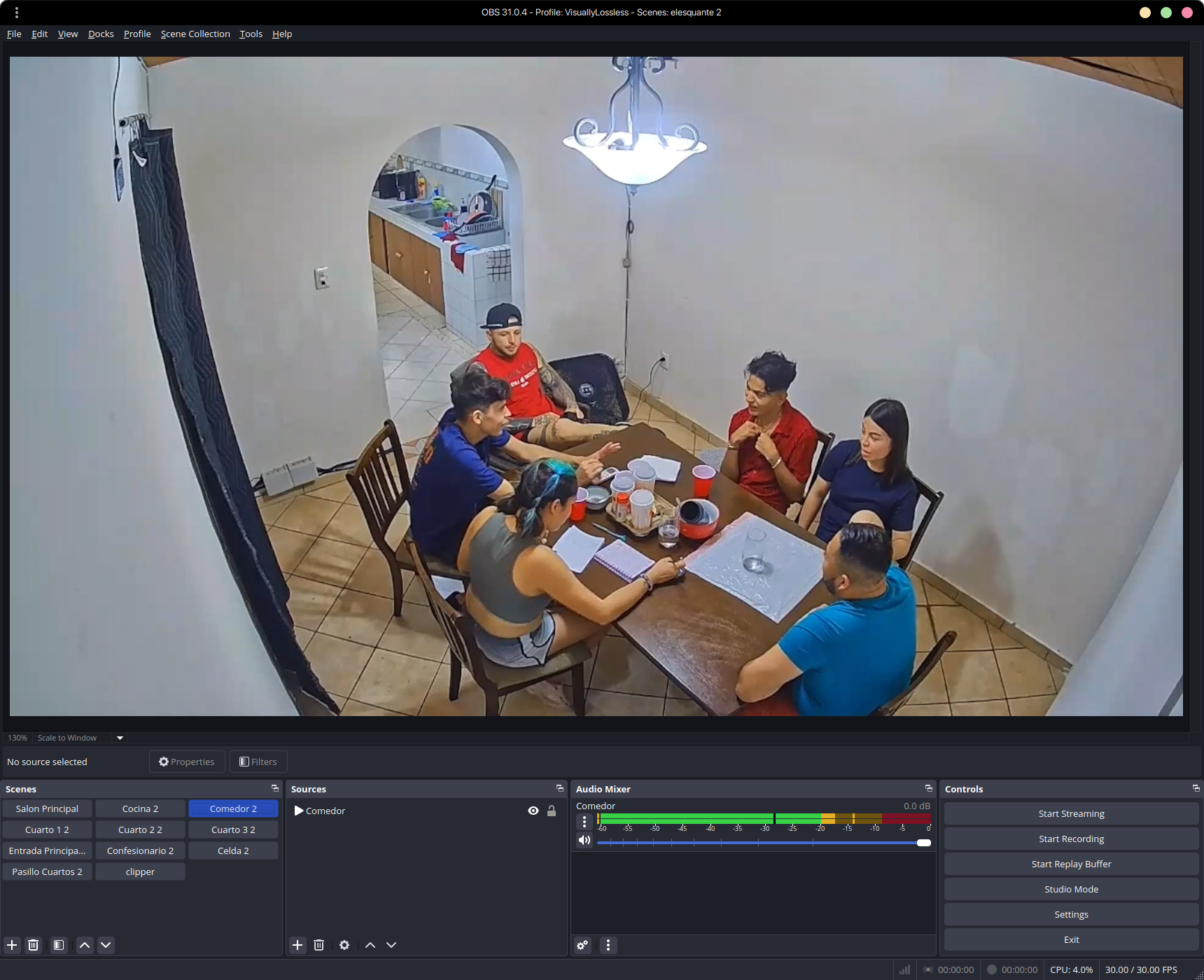
Task: Enable Studio Mode
Action: point(1071,889)
